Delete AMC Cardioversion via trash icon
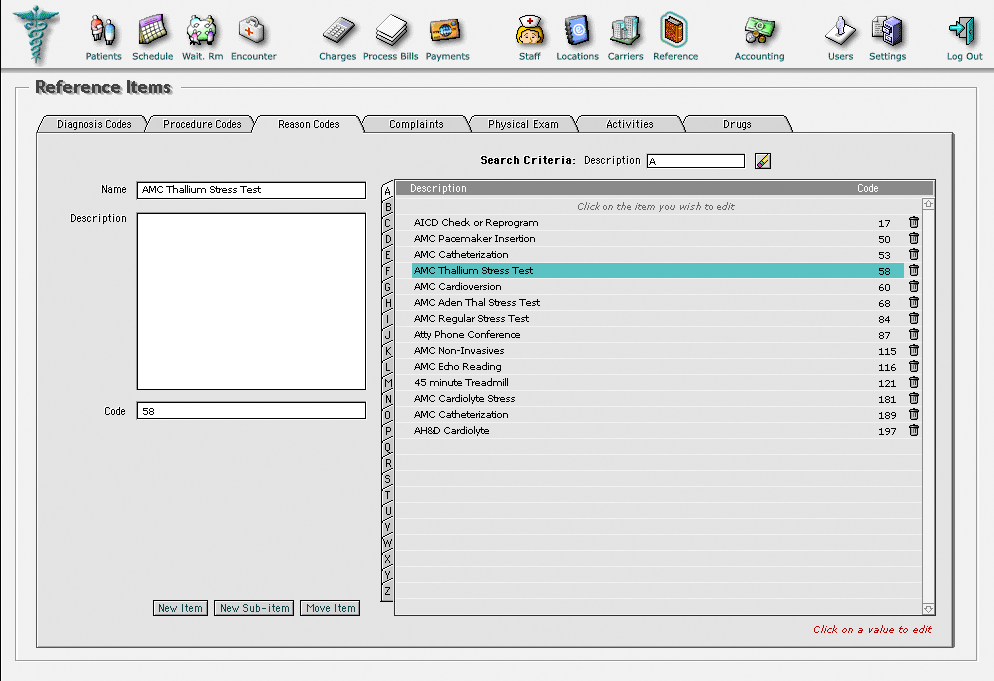The image size is (994, 681). pos(913,287)
